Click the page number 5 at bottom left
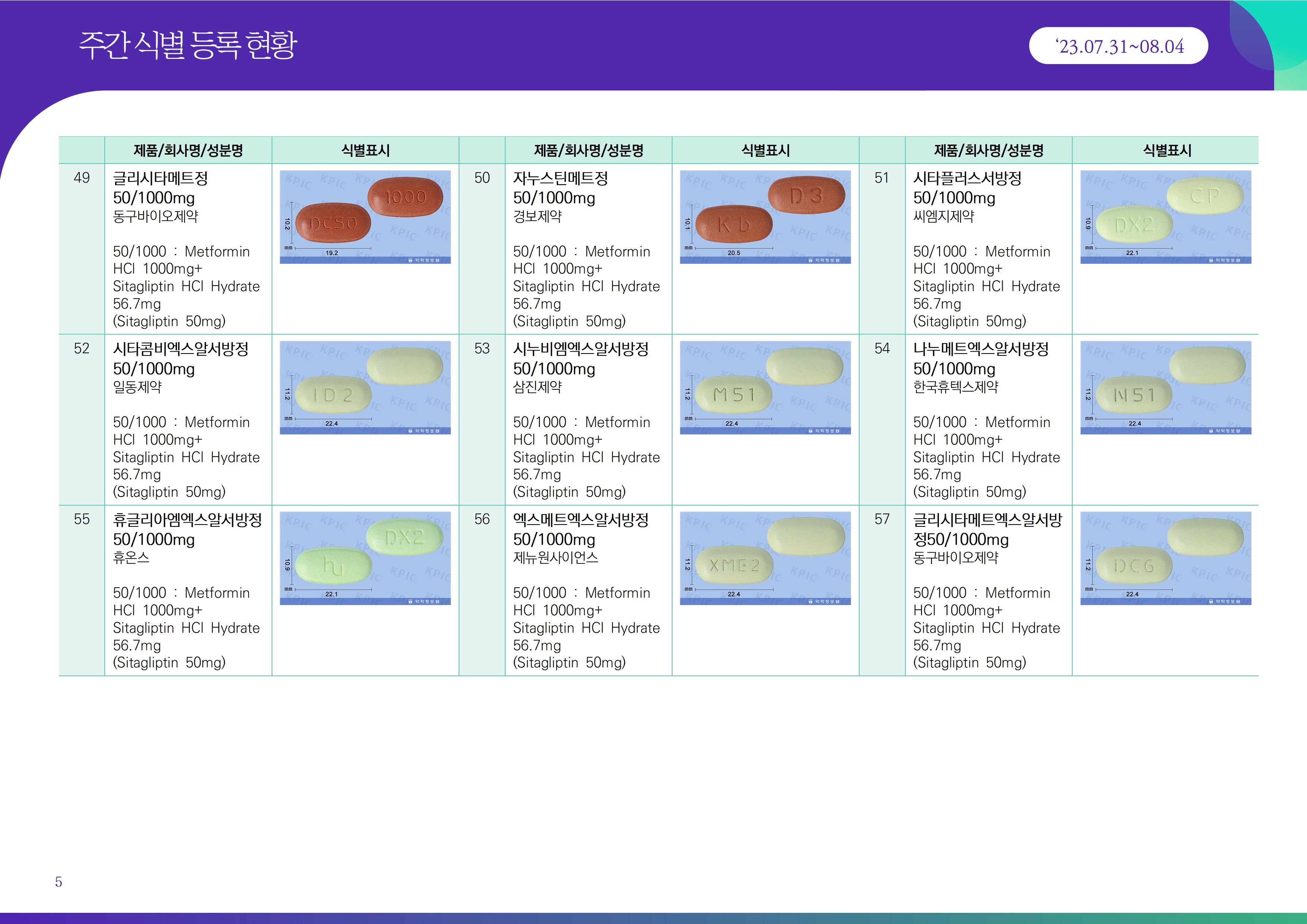This screenshot has width=1307, height=924. [x=58, y=882]
